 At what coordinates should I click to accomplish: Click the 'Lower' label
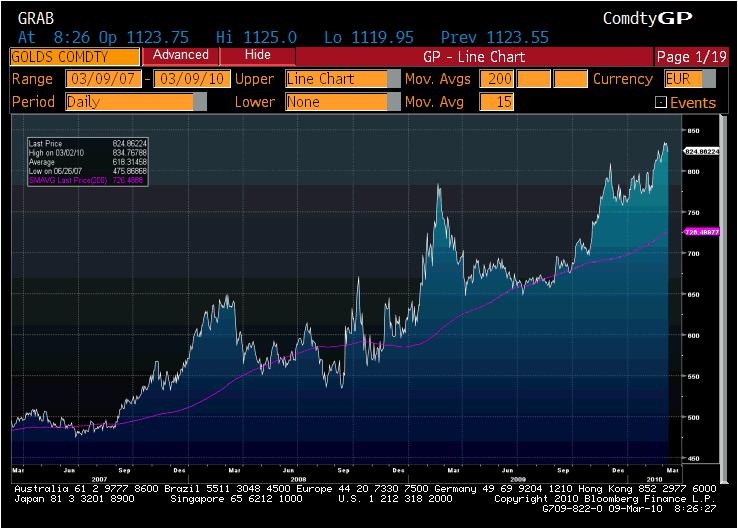(x=255, y=102)
